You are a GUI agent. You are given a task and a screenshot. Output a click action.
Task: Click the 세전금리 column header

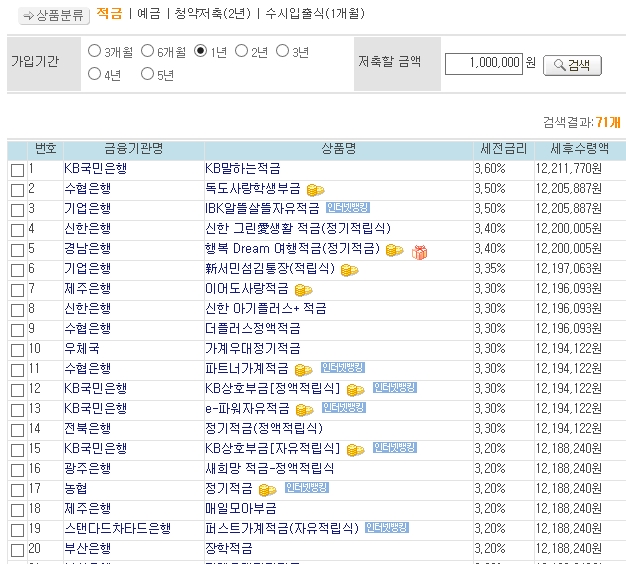point(503,149)
